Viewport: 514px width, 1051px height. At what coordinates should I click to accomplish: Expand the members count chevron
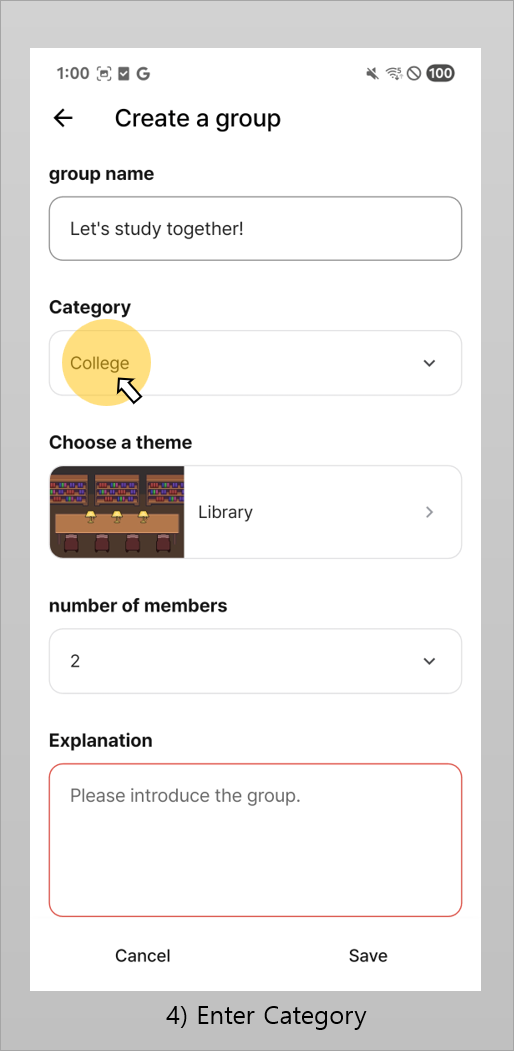[x=430, y=662]
